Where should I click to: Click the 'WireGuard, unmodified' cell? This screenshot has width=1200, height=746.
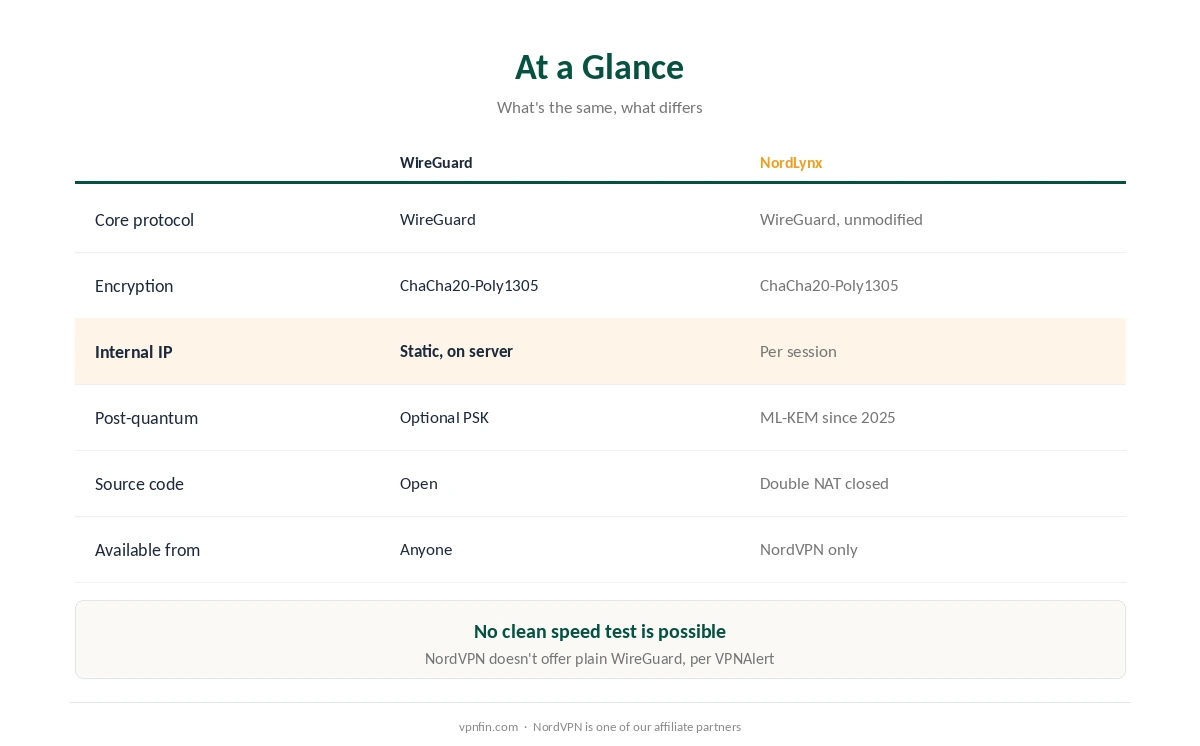tap(841, 219)
